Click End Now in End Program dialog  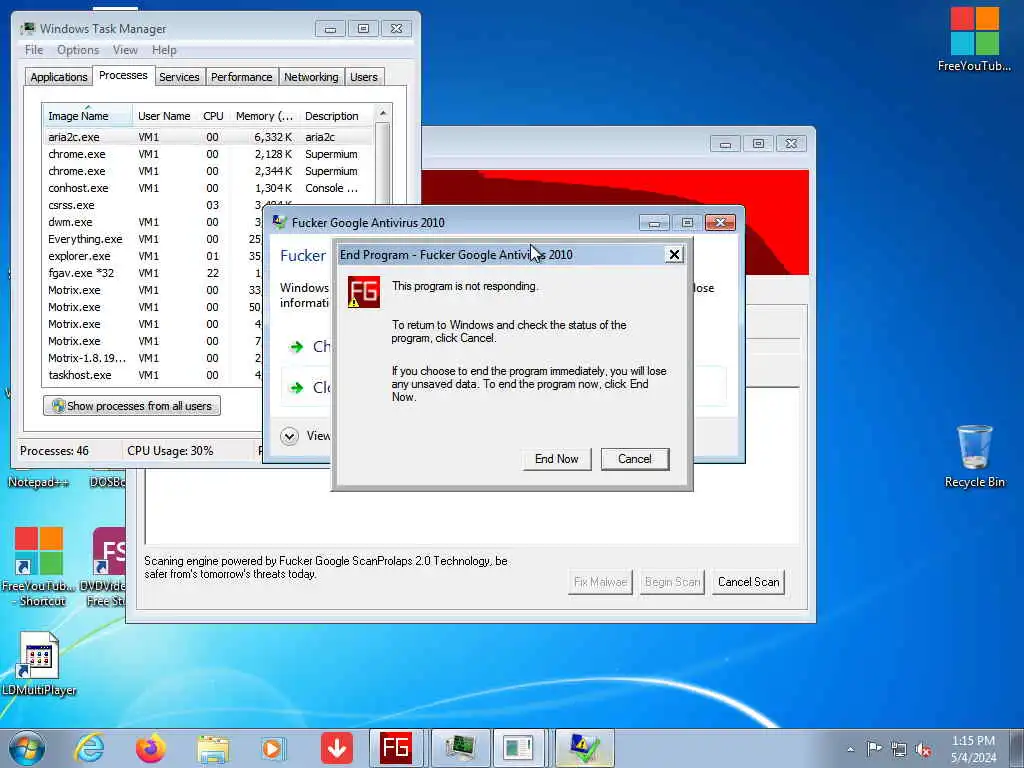[556, 459]
